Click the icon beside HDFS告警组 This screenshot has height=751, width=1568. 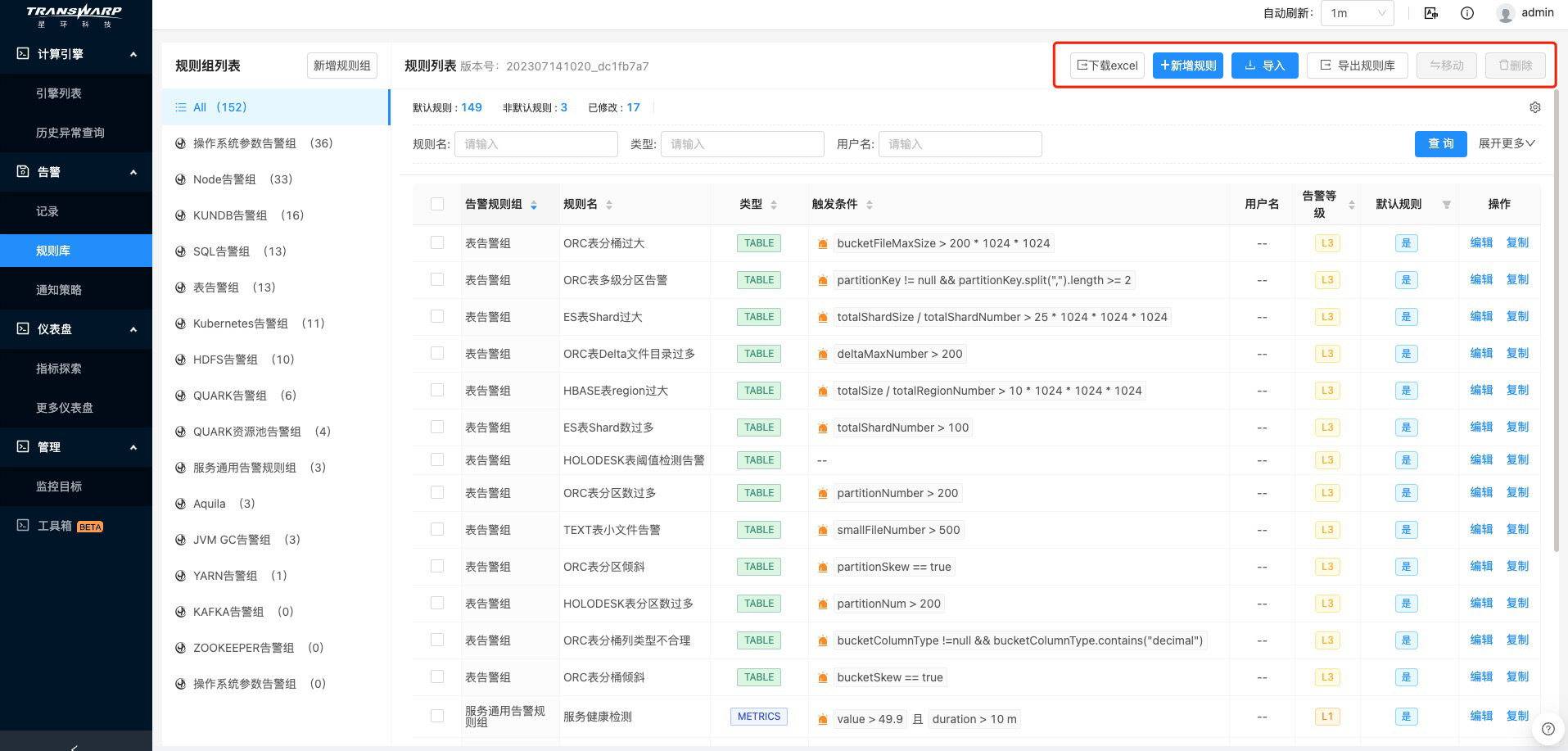coord(180,360)
